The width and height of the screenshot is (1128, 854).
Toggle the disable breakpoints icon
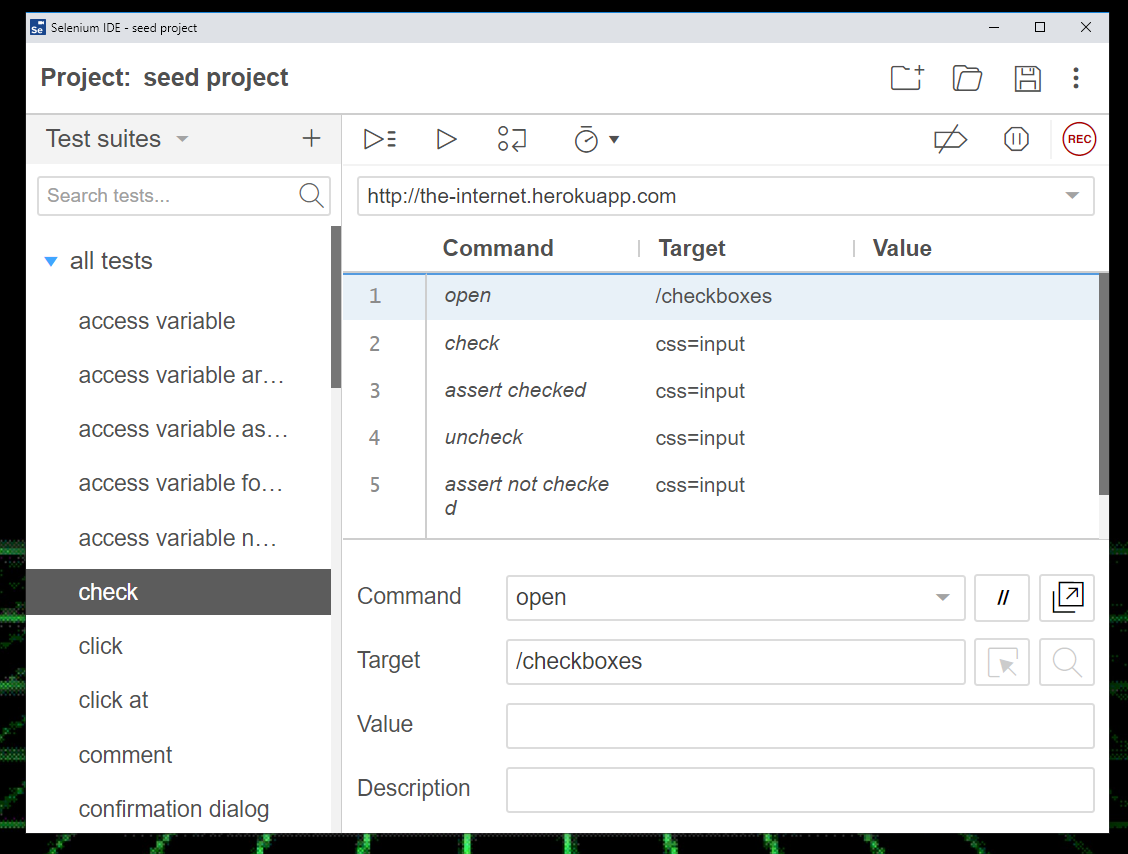tap(950, 139)
